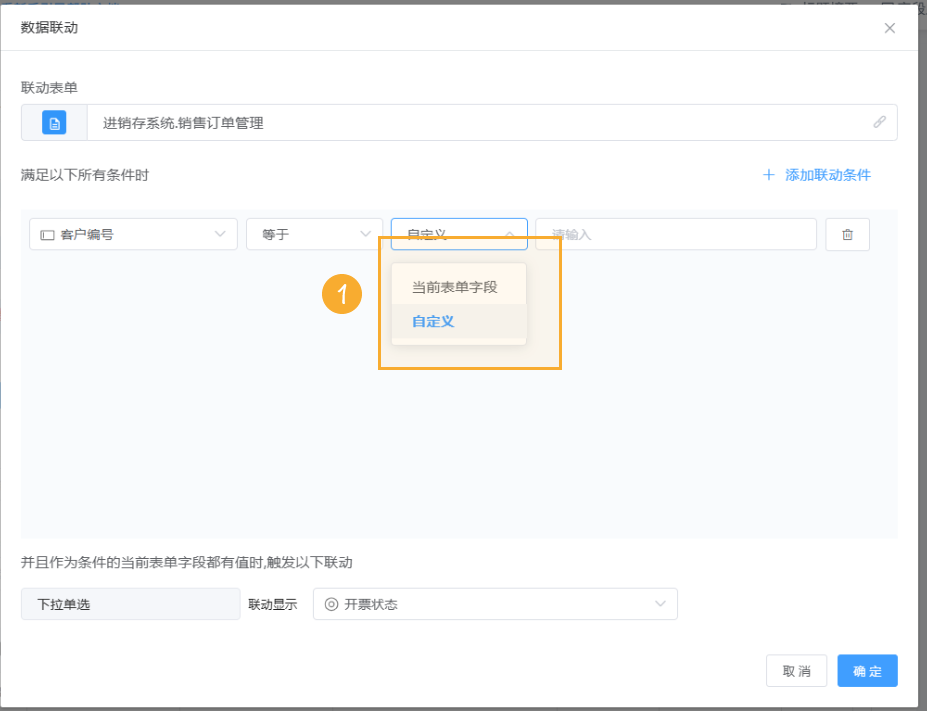This screenshot has height=711, width=927.
Task: Click the 下拉单选 field box
Action: [x=130, y=603]
